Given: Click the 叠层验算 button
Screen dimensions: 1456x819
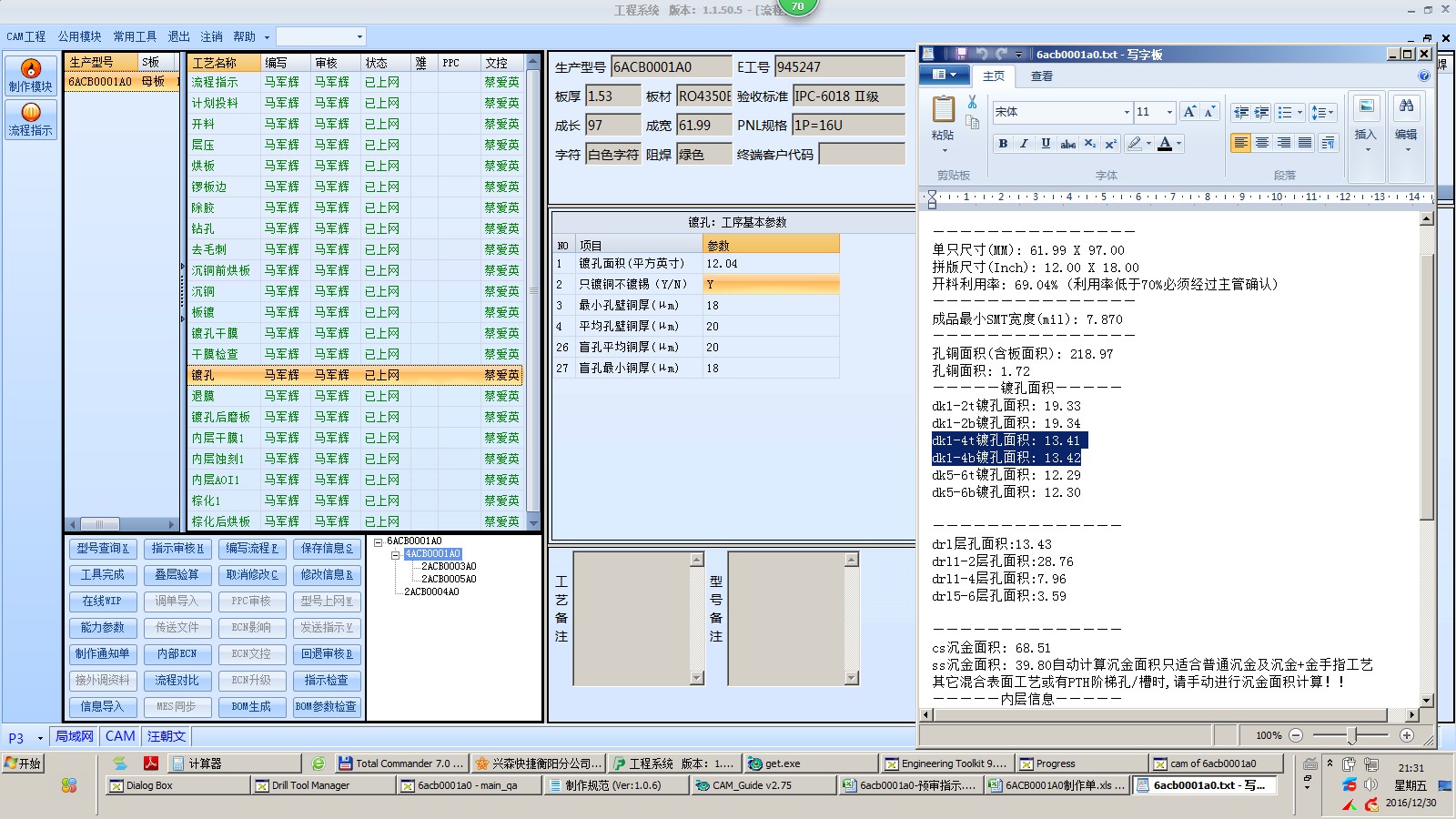Looking at the screenshot, I should click(x=177, y=574).
